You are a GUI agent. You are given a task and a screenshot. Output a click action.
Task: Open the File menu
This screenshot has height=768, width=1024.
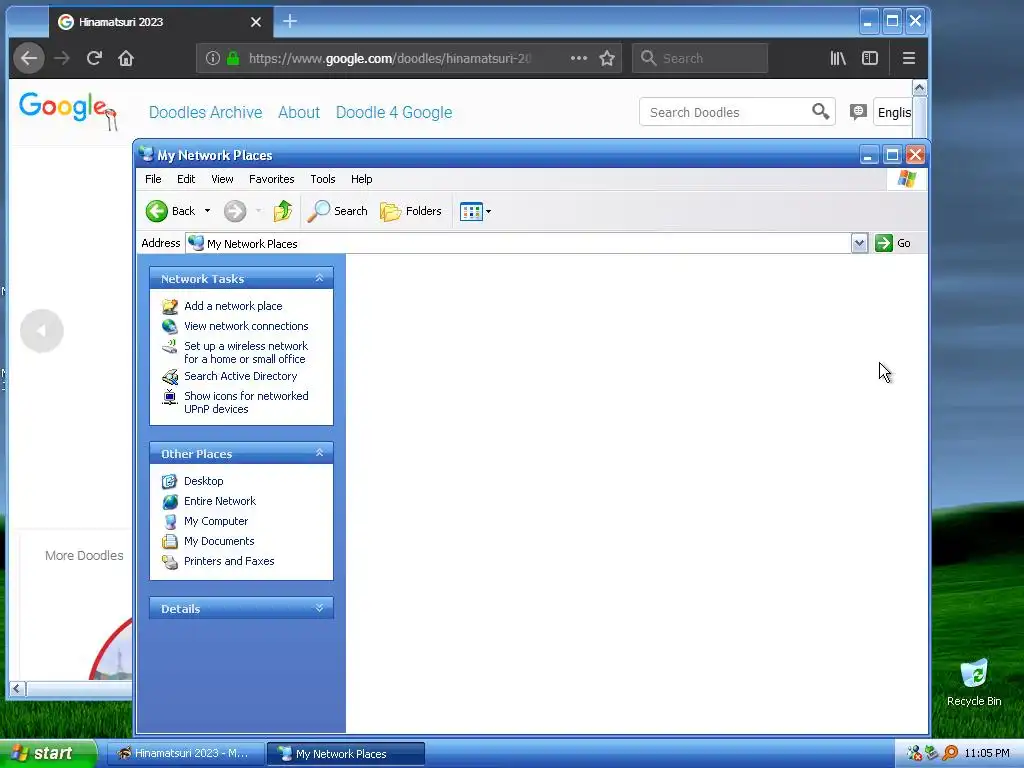tap(153, 179)
